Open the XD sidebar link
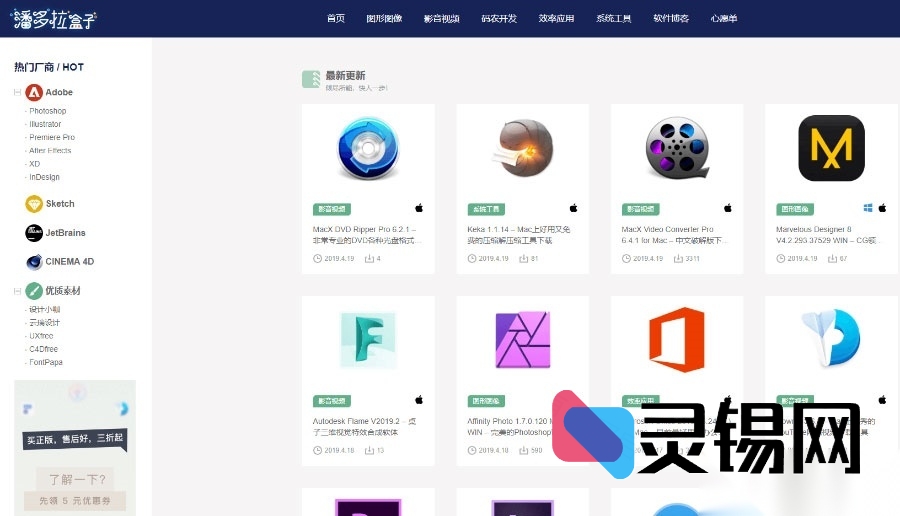Viewport: 900px width, 516px height. pos(34,164)
